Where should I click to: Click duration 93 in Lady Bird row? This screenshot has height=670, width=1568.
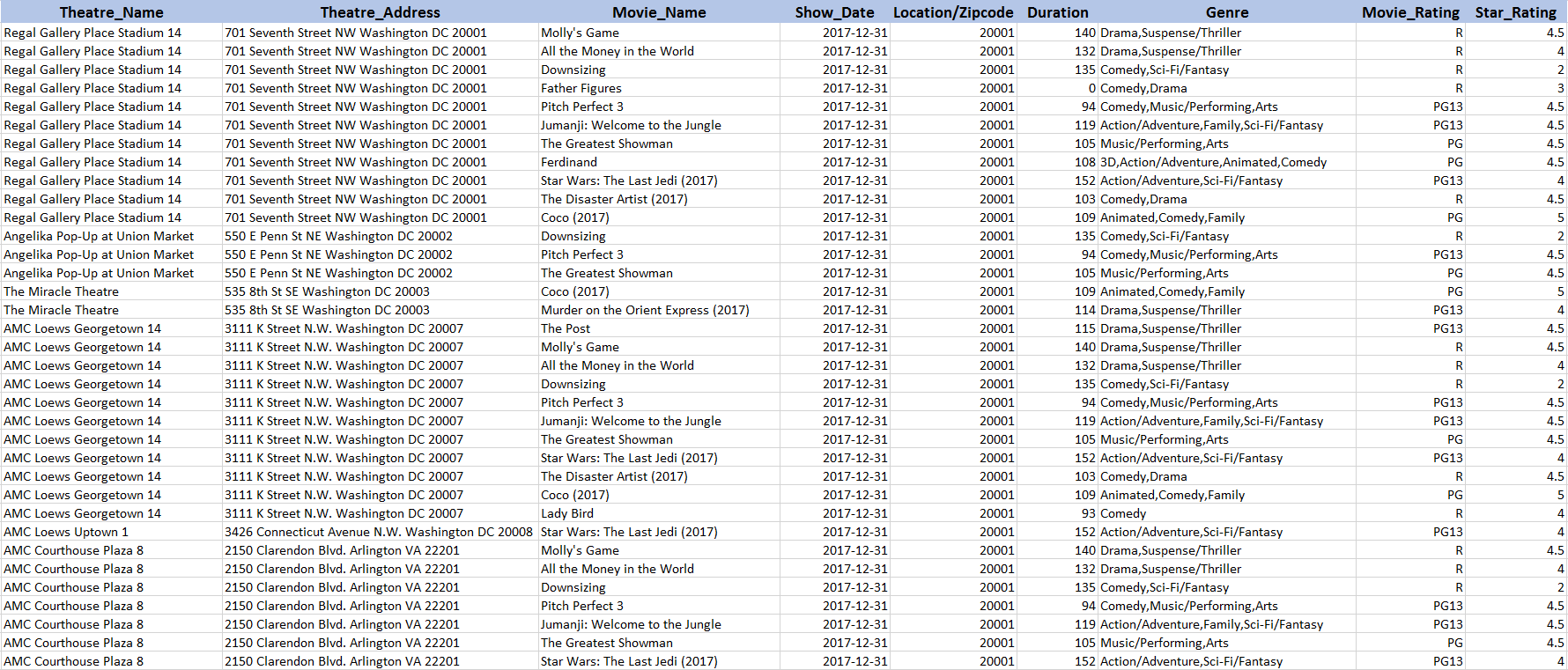tap(1057, 513)
